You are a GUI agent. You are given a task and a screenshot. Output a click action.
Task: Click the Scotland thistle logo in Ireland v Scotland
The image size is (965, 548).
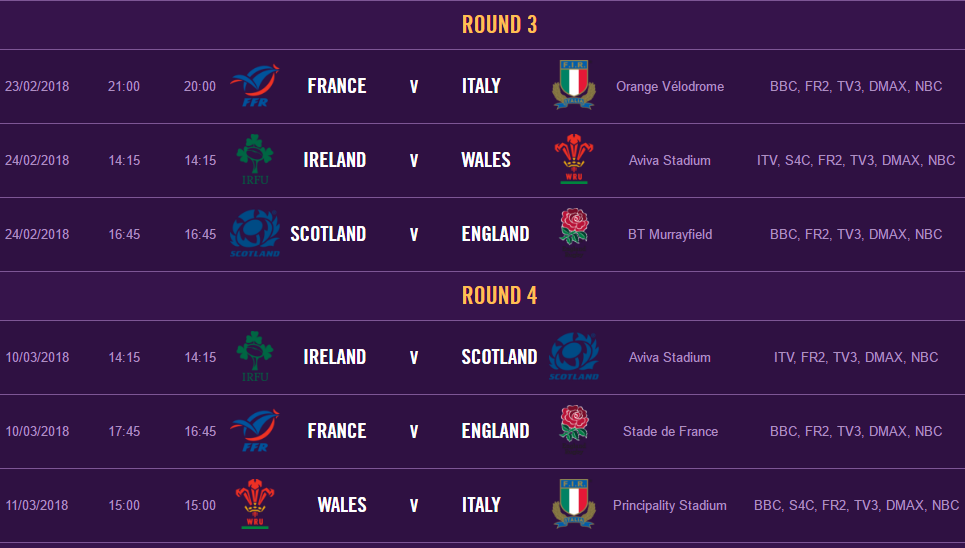coord(574,357)
